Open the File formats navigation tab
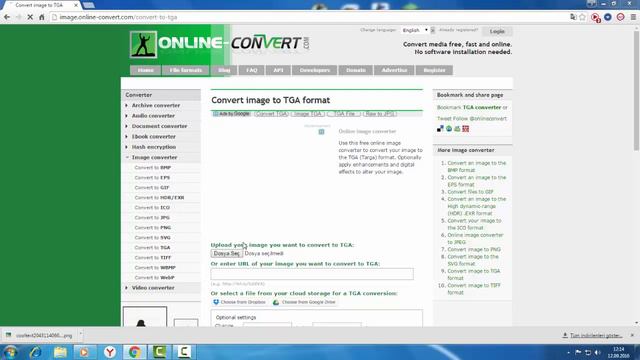This screenshot has width=640, height=360. coord(186,70)
